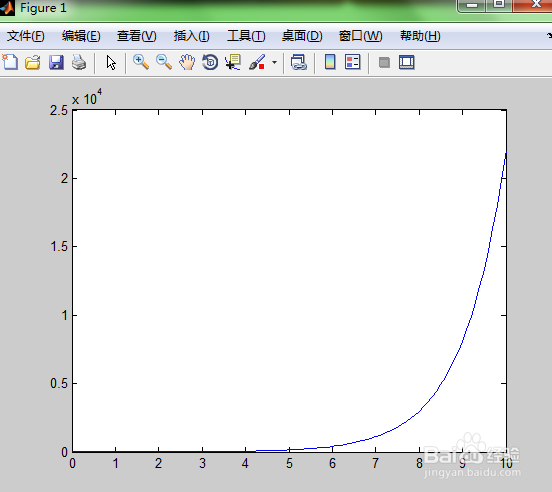Screen dimensions: 552x492
Task: Insert a legend using toolbar icon
Action: (353, 62)
